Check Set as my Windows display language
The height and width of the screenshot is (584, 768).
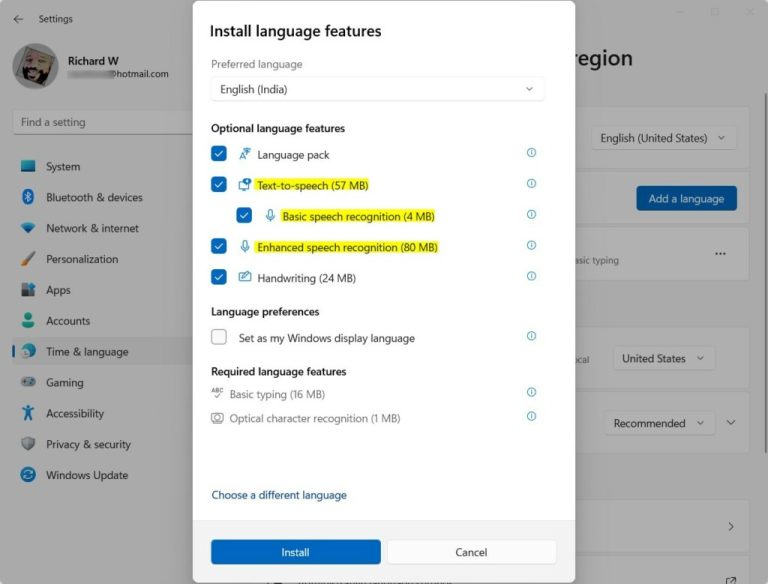[219, 337]
